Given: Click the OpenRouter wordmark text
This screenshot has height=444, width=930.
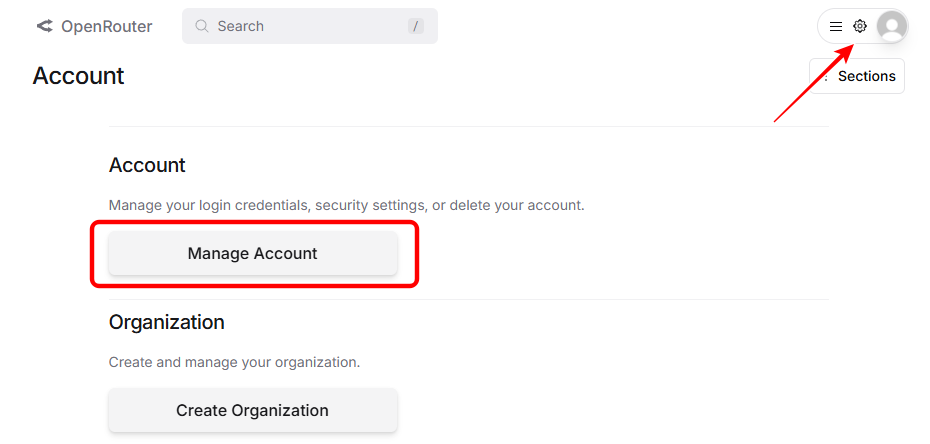Looking at the screenshot, I should (107, 27).
